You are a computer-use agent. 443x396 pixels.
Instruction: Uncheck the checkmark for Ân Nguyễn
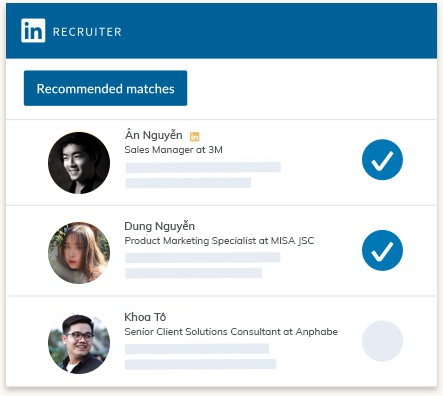coord(382,160)
